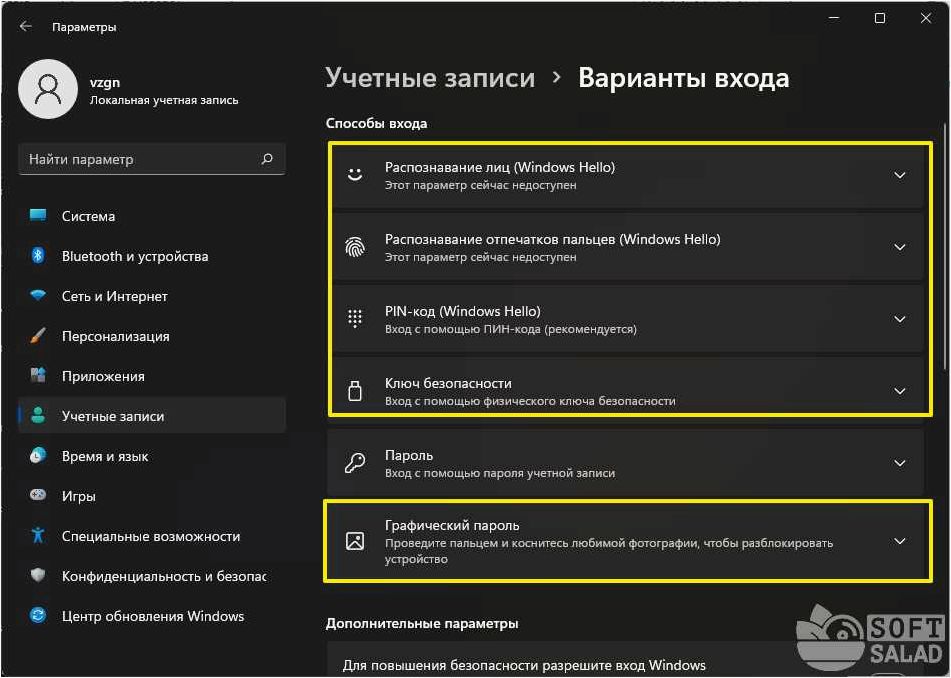Click the Центр обновления Windows update icon
This screenshot has width=951, height=678.
[38, 616]
